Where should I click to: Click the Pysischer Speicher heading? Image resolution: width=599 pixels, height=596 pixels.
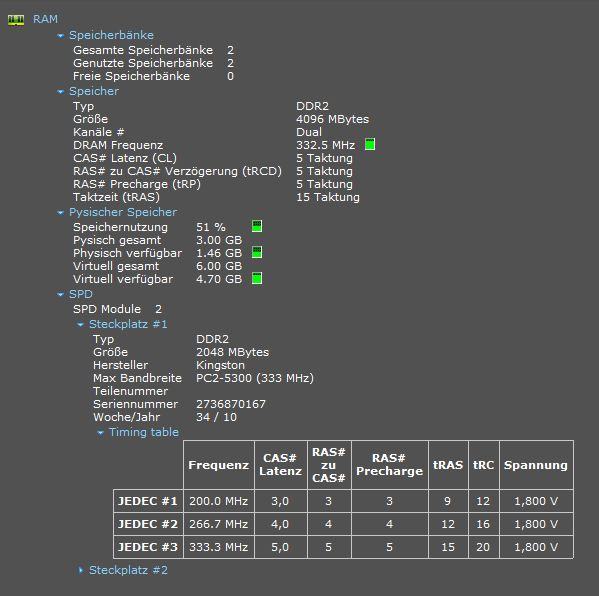point(123,212)
